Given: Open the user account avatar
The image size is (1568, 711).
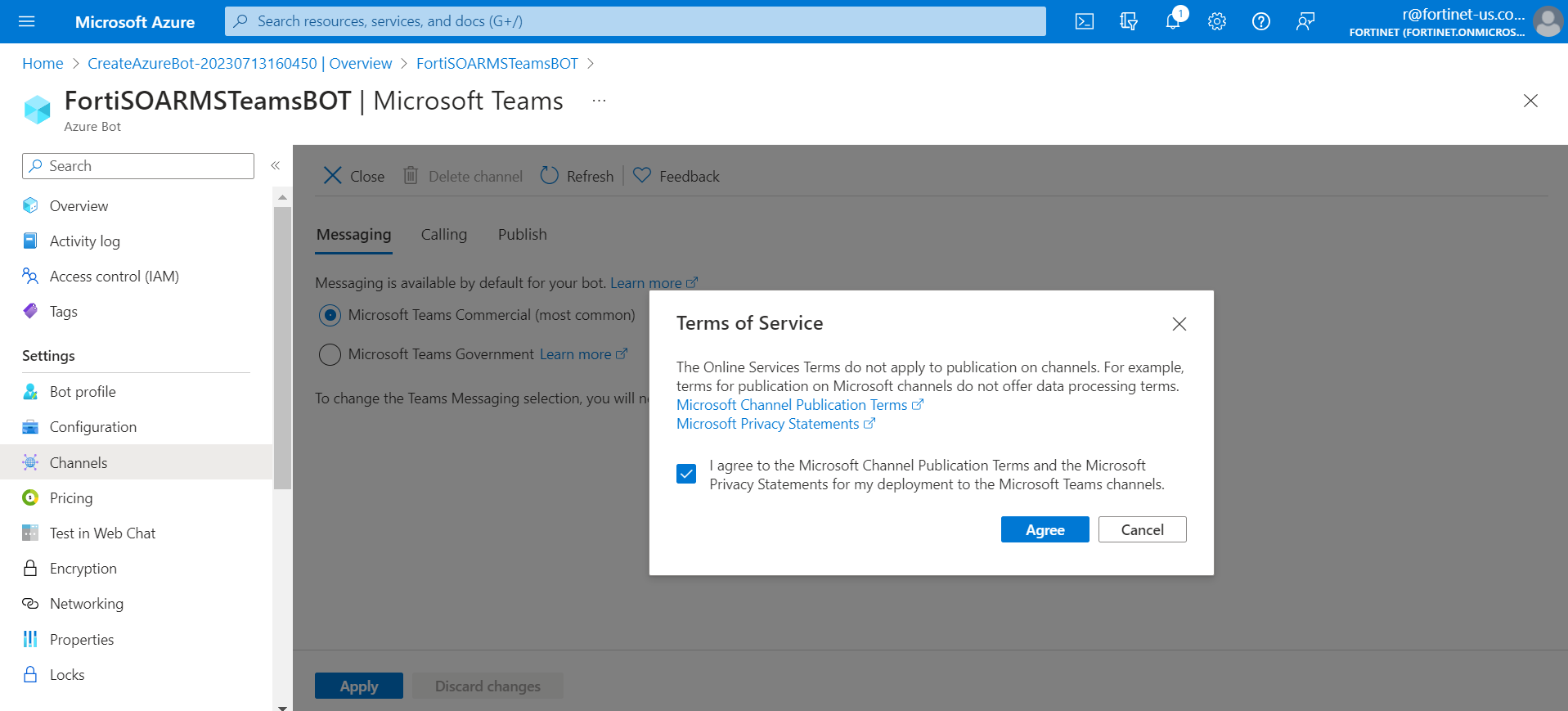Looking at the screenshot, I should point(1547,22).
